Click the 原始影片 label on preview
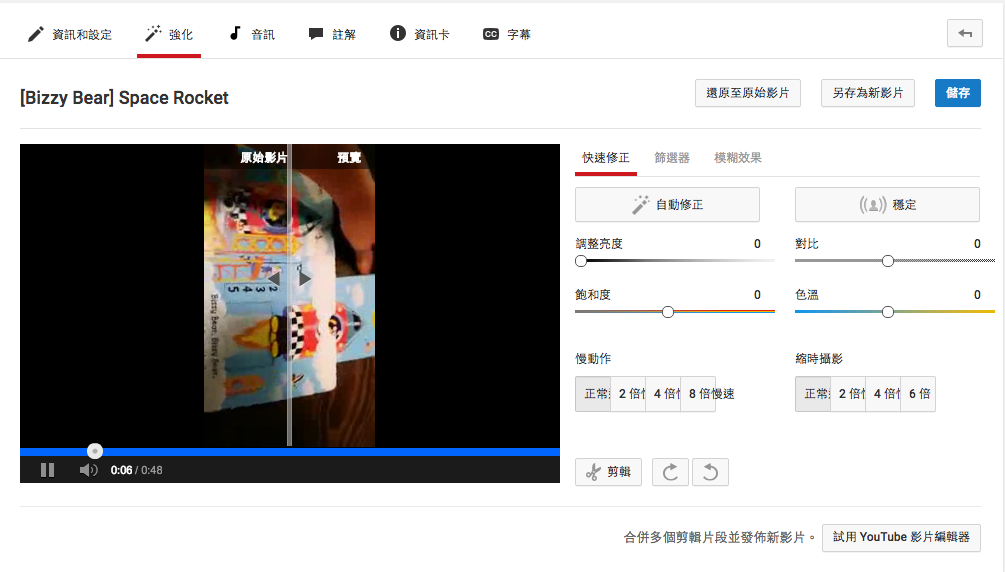This screenshot has width=1005, height=572. click(x=263, y=158)
